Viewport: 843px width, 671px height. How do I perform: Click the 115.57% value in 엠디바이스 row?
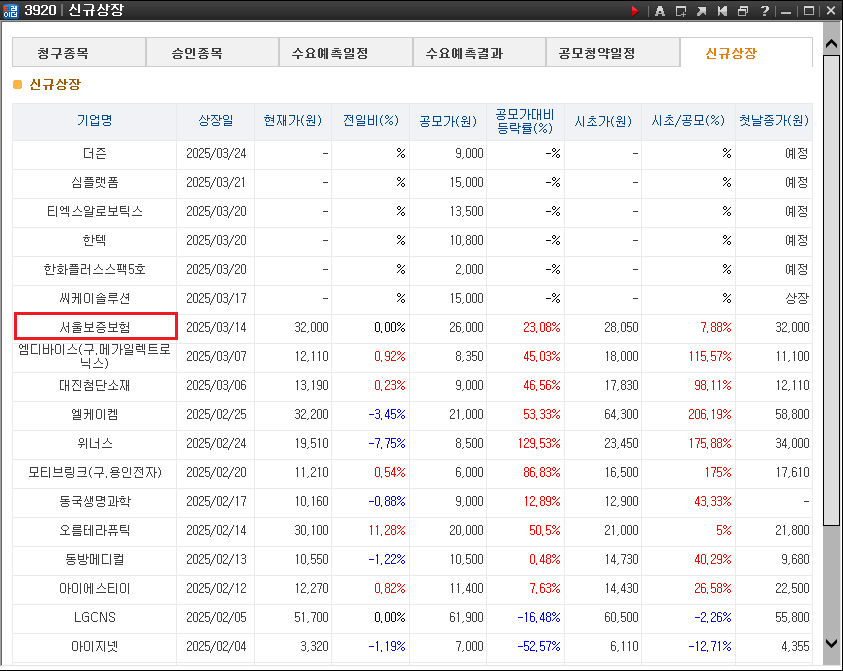point(710,356)
